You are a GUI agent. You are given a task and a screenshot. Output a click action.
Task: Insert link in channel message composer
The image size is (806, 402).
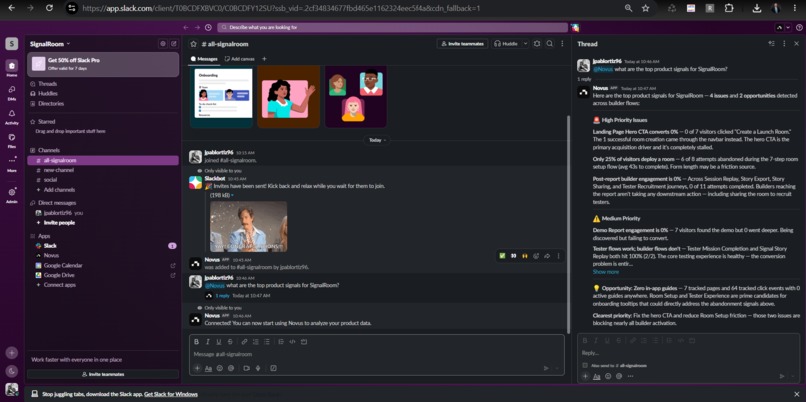point(245,341)
